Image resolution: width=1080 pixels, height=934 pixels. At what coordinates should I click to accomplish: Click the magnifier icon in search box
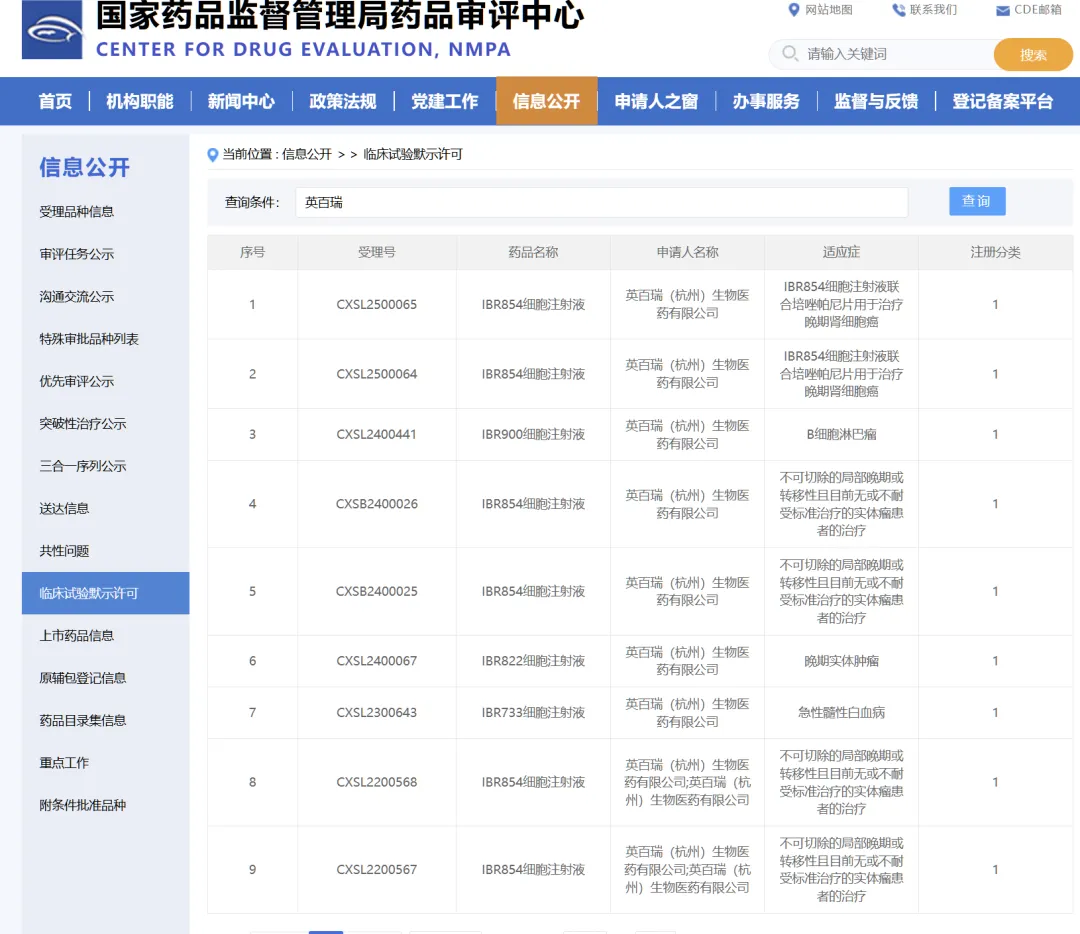[x=790, y=53]
